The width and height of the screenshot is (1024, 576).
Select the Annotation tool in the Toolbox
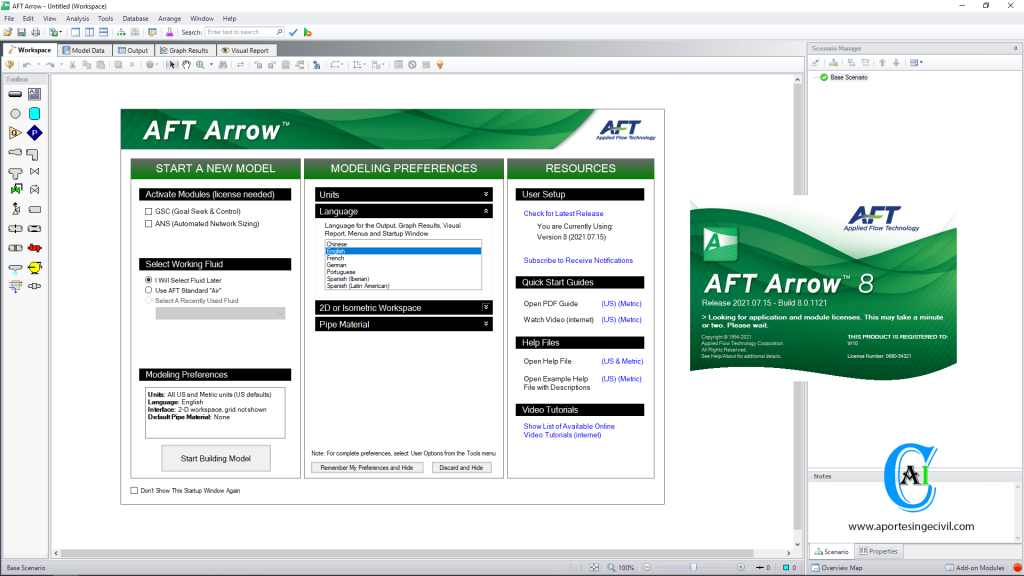(35, 93)
